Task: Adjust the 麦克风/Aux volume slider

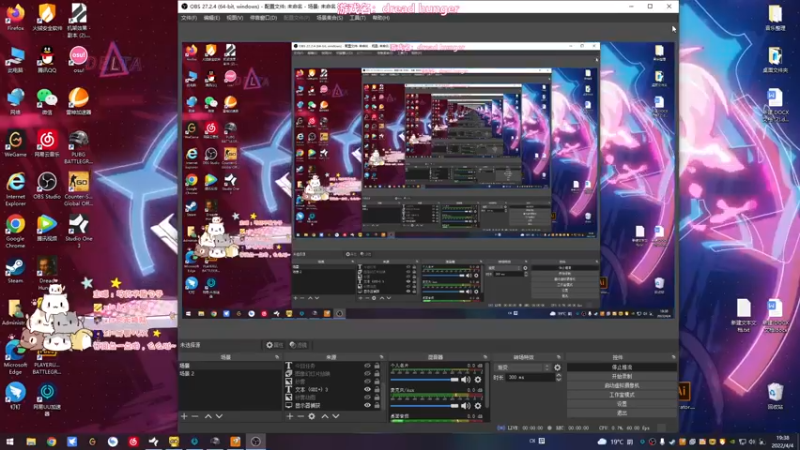Action: [424, 406]
